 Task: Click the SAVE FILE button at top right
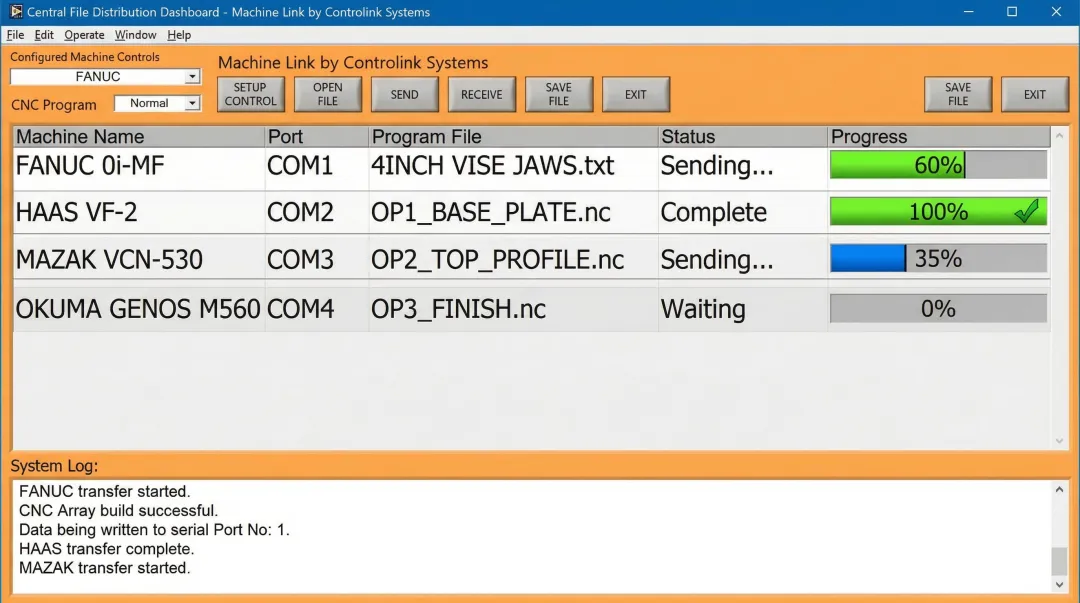tap(957, 94)
